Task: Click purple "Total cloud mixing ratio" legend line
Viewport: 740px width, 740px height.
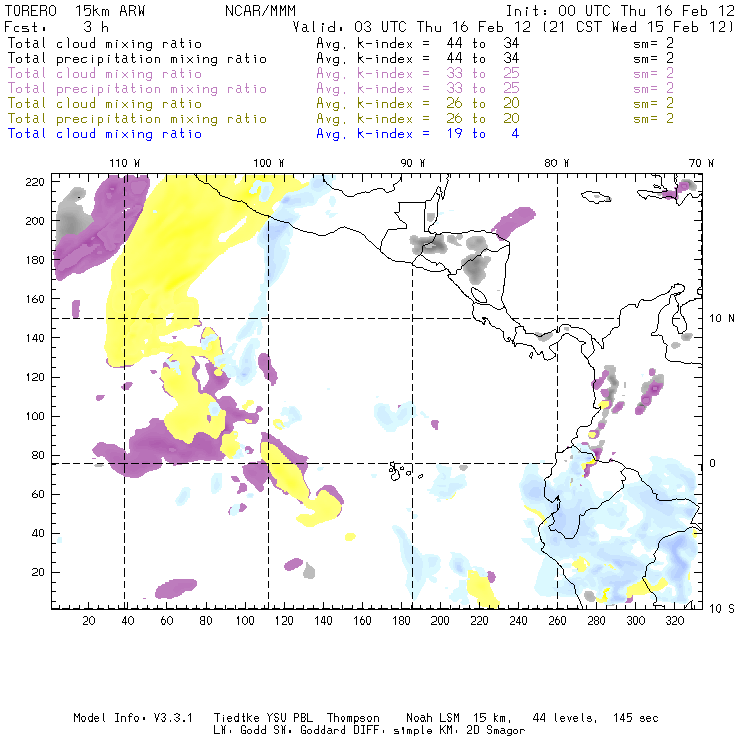Action: click(105, 74)
